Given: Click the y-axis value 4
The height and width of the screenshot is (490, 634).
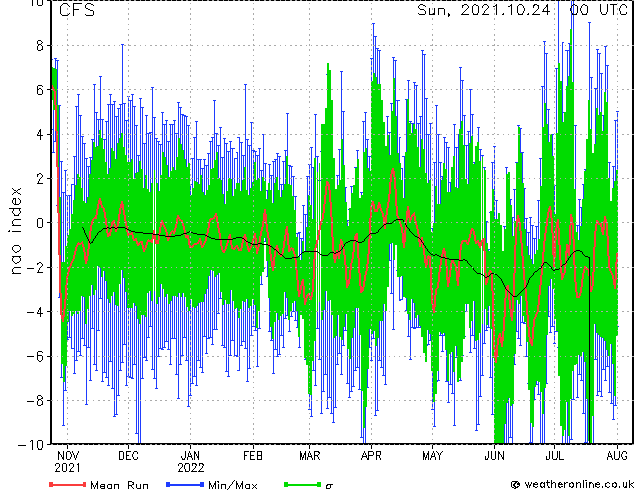Looking at the screenshot, I should coord(40,134).
